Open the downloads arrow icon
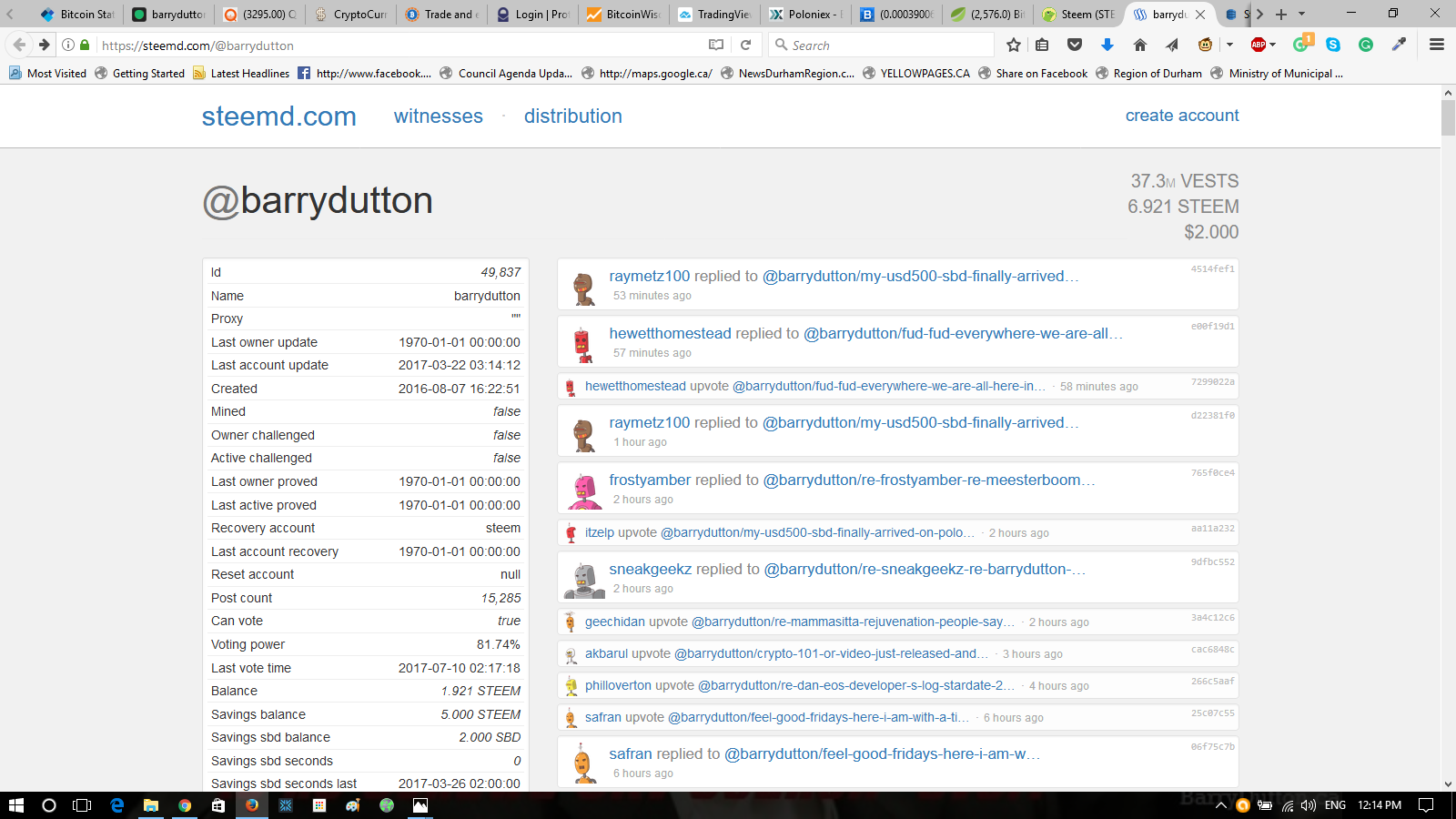 pos(1107,45)
